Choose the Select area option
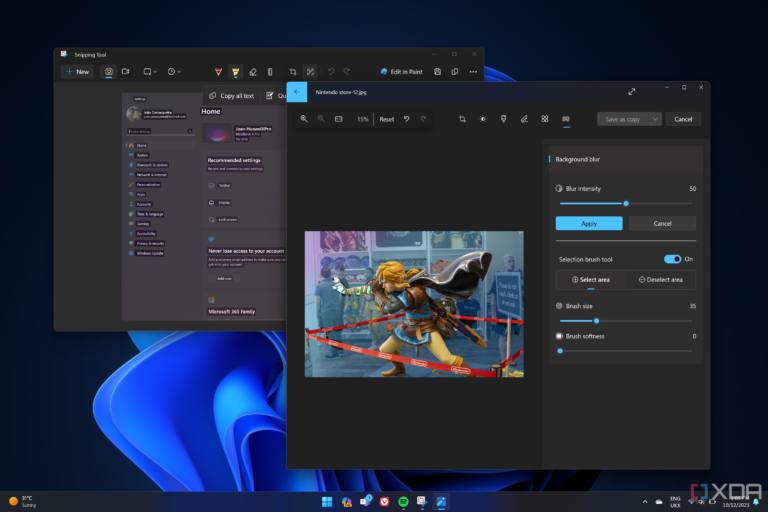This screenshot has height=512, width=768. (590, 280)
